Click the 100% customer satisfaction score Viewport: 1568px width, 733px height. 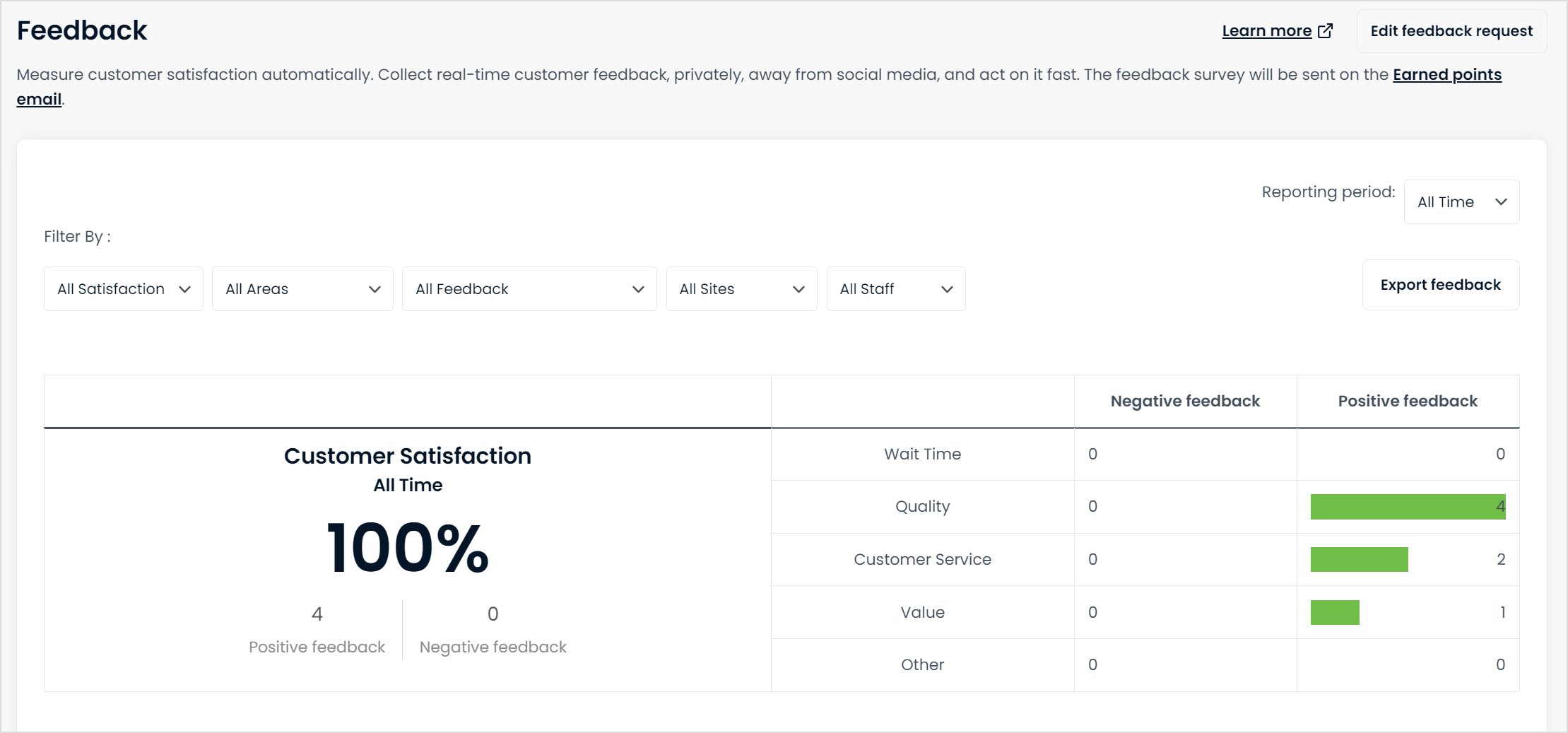tap(408, 549)
